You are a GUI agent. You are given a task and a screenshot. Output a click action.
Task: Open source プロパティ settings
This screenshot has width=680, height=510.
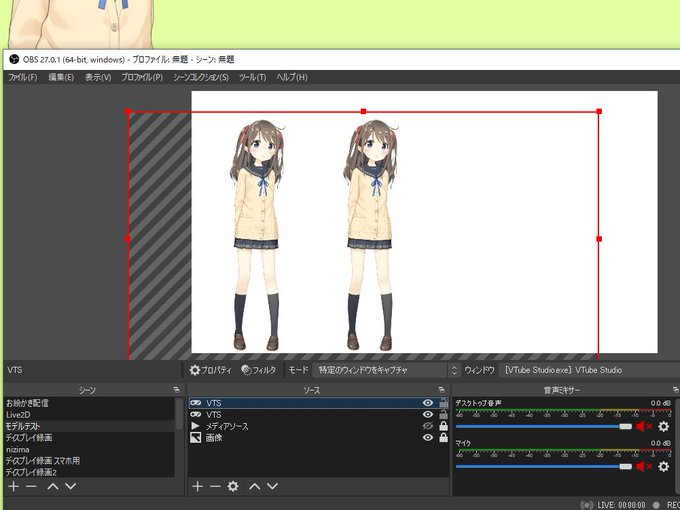pos(210,370)
